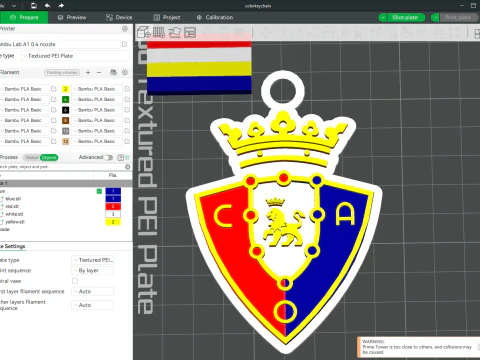Switch to the Preview tab
This screenshot has height=360, width=480.
point(72,17)
